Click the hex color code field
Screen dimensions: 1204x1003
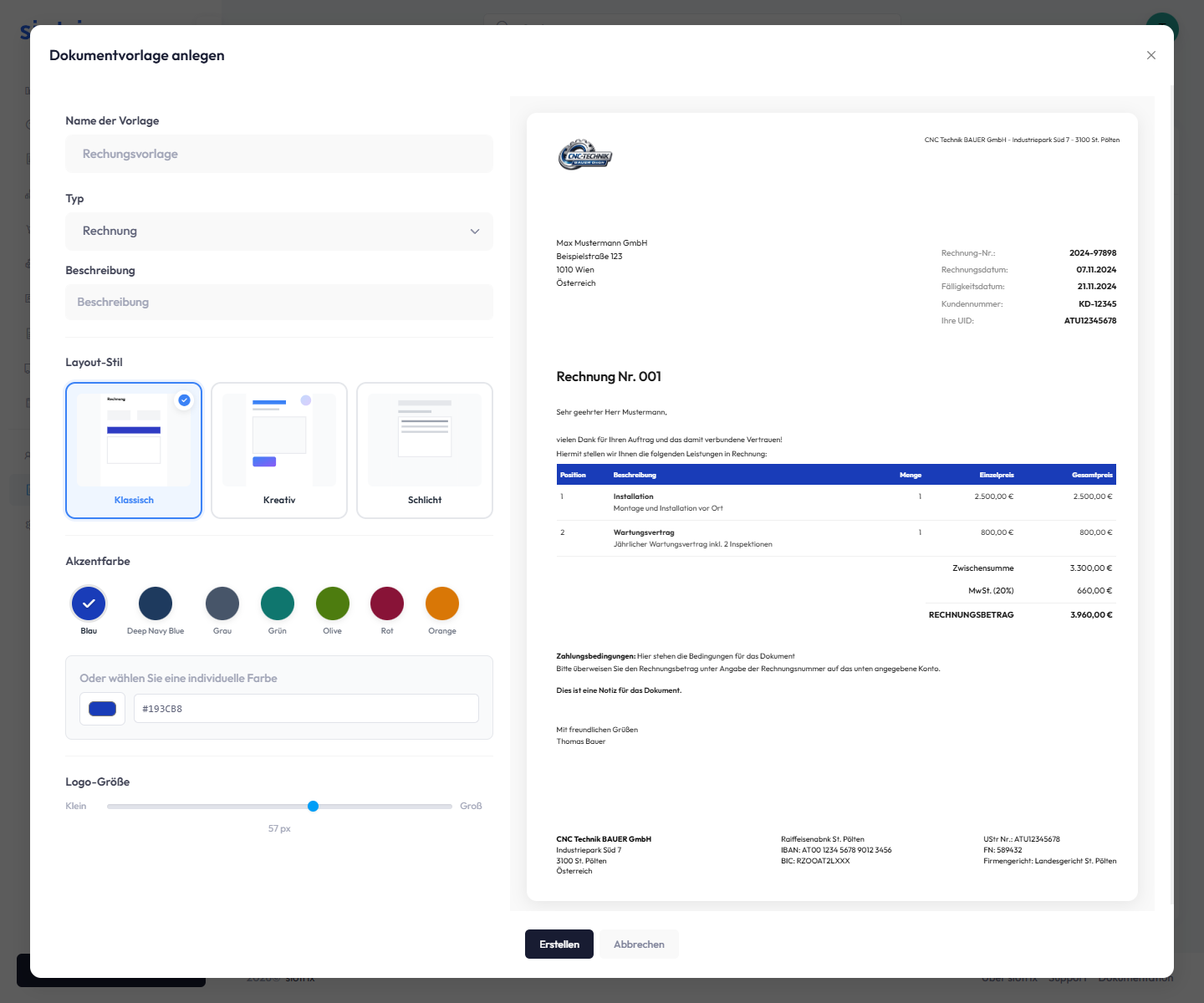306,709
